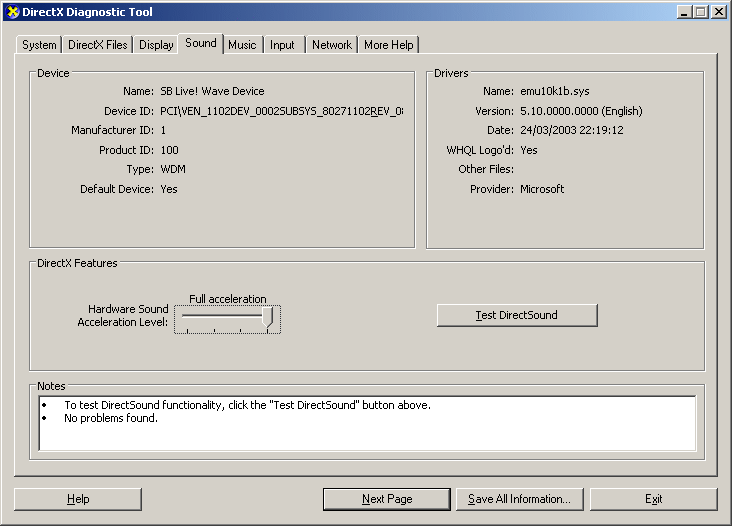
Task: Click Default Device value Yes
Action: [169, 189]
